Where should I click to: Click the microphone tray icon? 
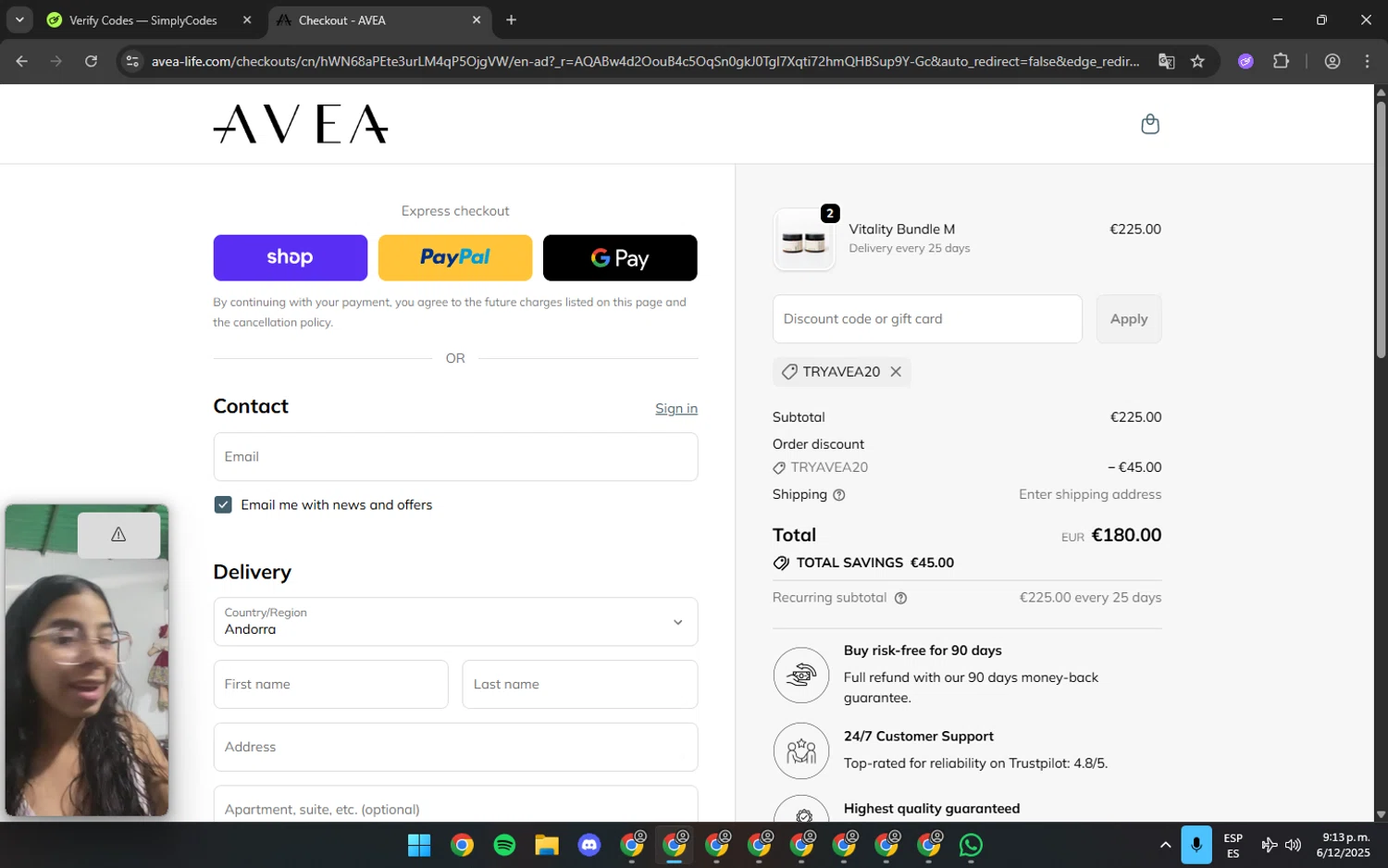click(x=1196, y=845)
